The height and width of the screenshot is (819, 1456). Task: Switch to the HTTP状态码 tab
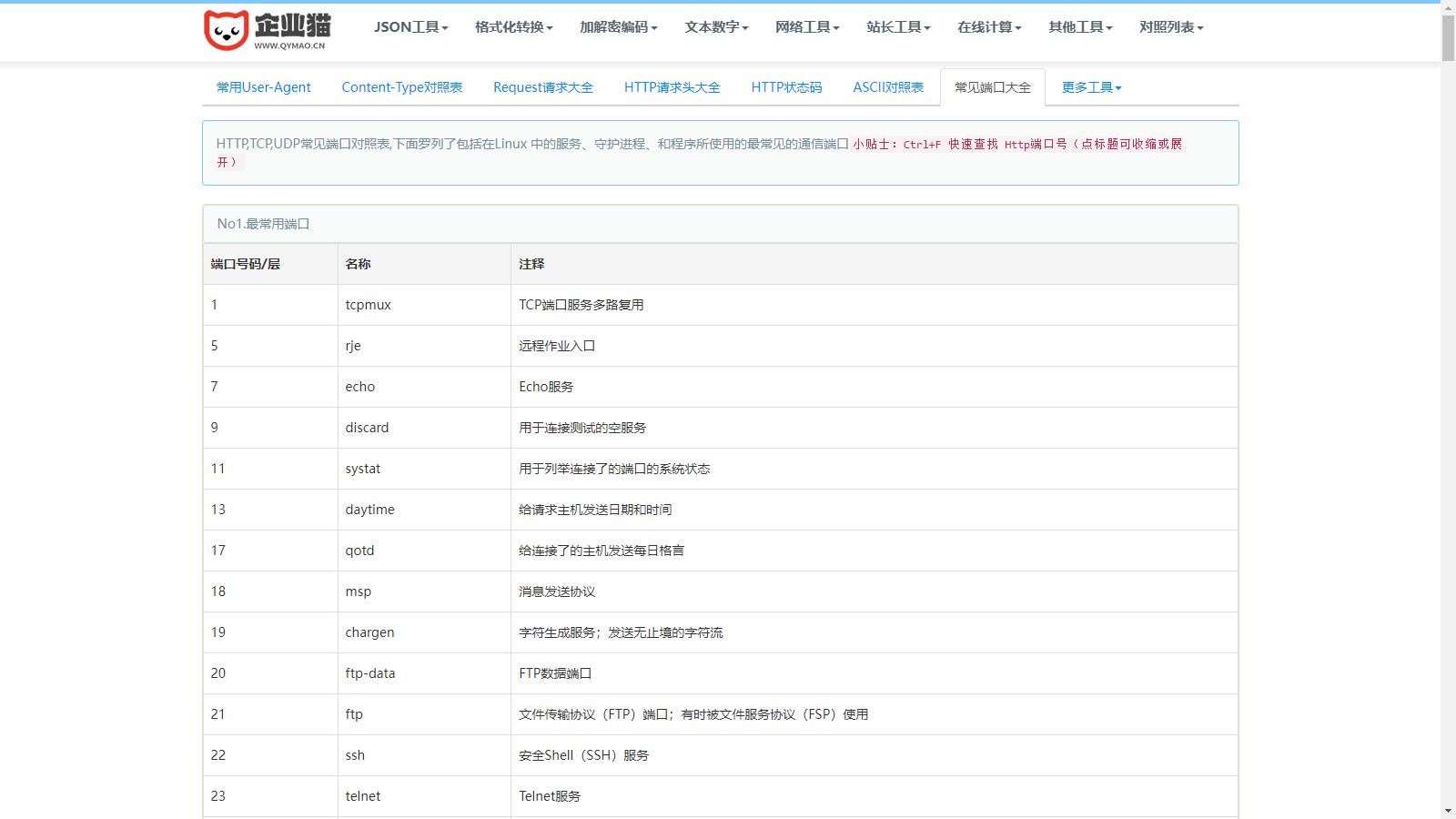coord(786,87)
